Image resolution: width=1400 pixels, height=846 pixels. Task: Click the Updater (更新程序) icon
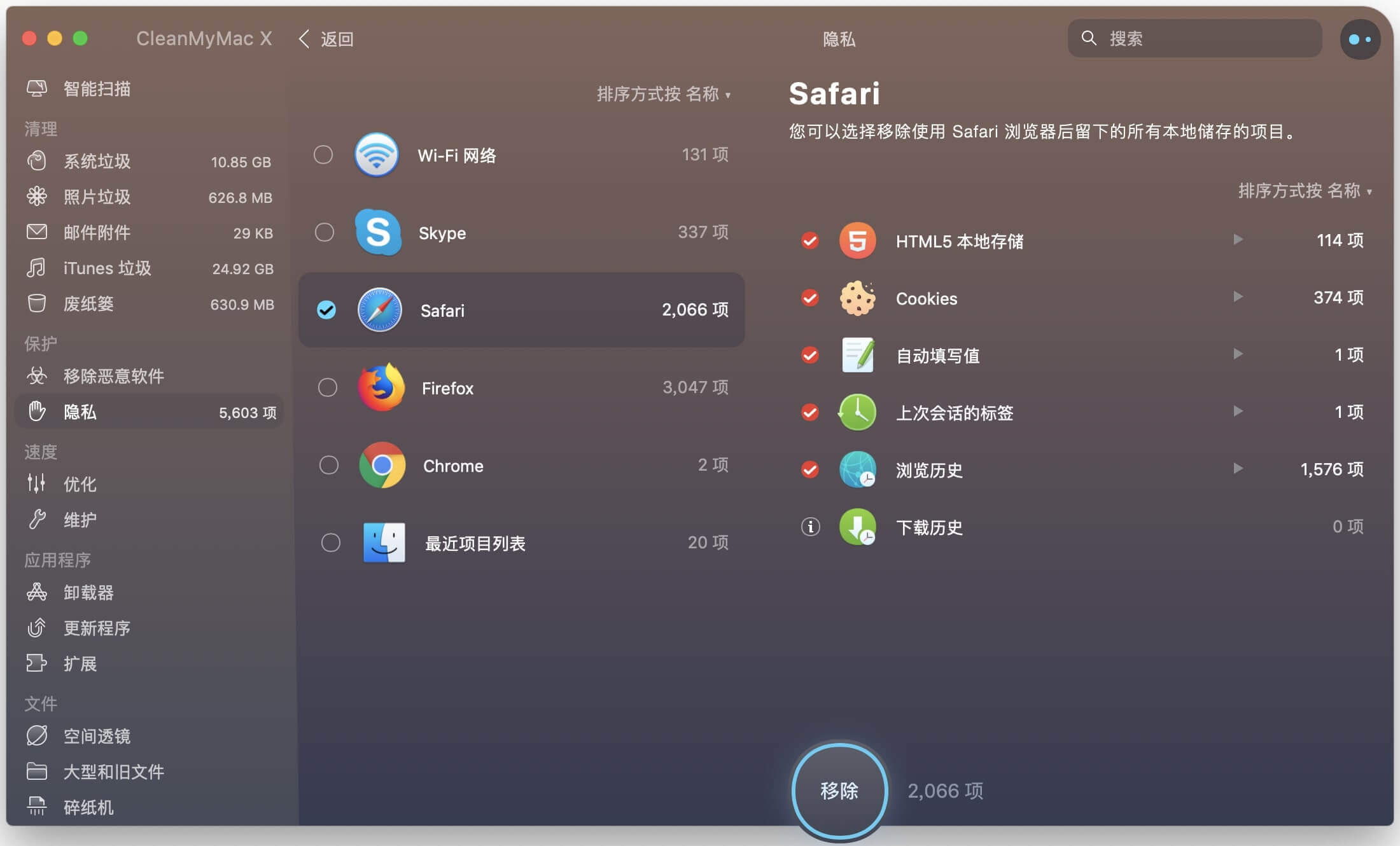click(x=37, y=628)
